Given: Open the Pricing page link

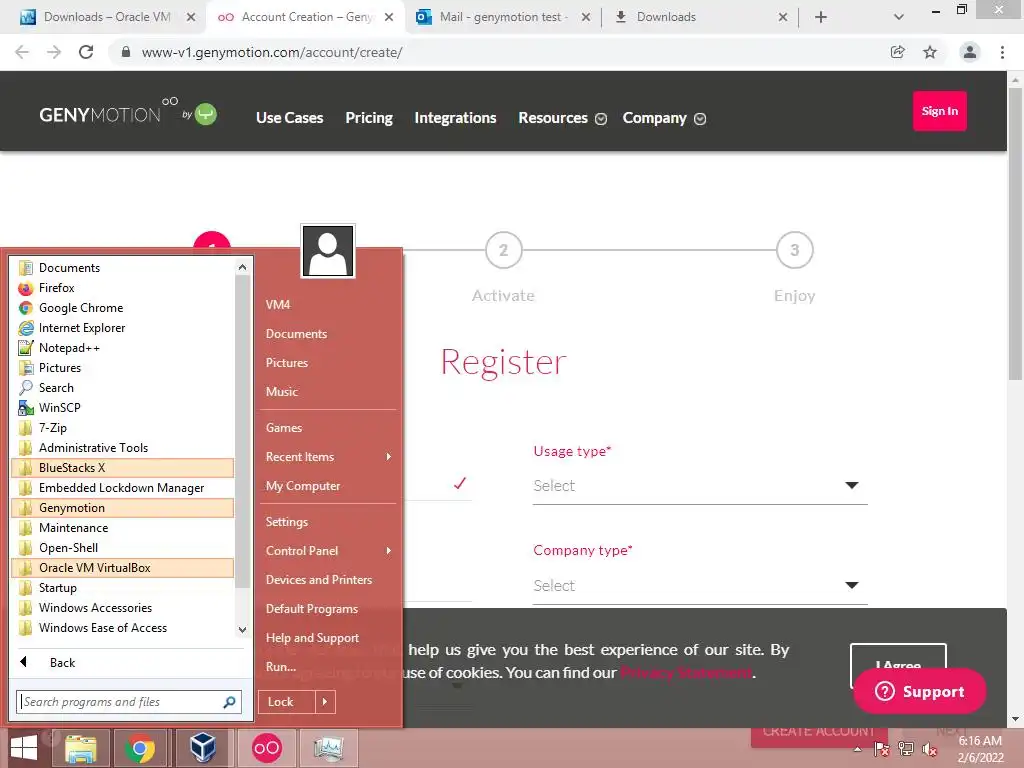Looking at the screenshot, I should click(x=369, y=118).
